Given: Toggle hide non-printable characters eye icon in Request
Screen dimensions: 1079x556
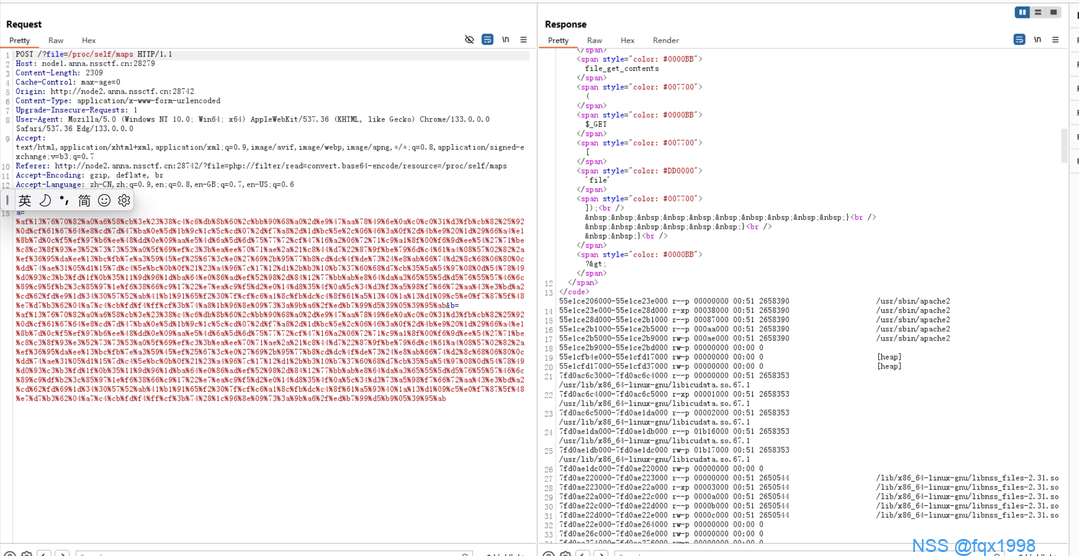Looking at the screenshot, I should (469, 40).
